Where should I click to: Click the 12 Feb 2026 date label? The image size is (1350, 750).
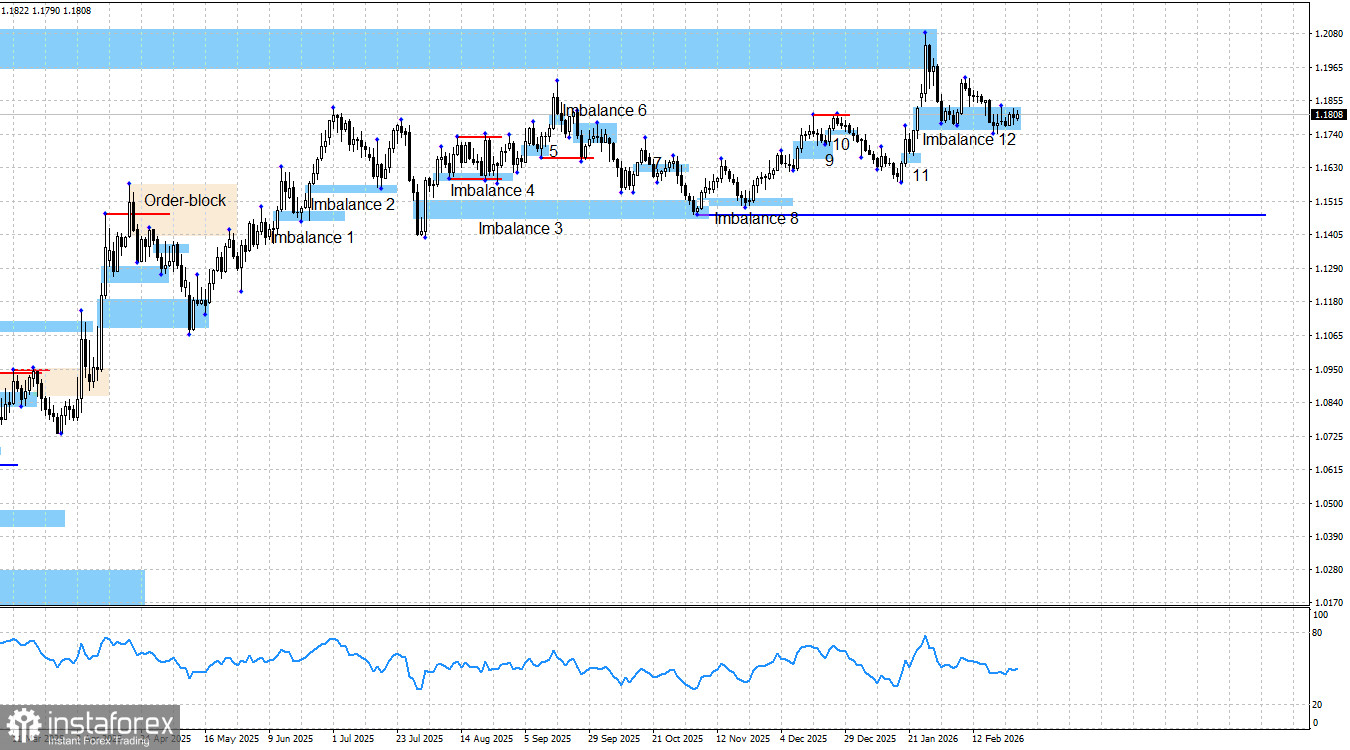pos(1000,738)
